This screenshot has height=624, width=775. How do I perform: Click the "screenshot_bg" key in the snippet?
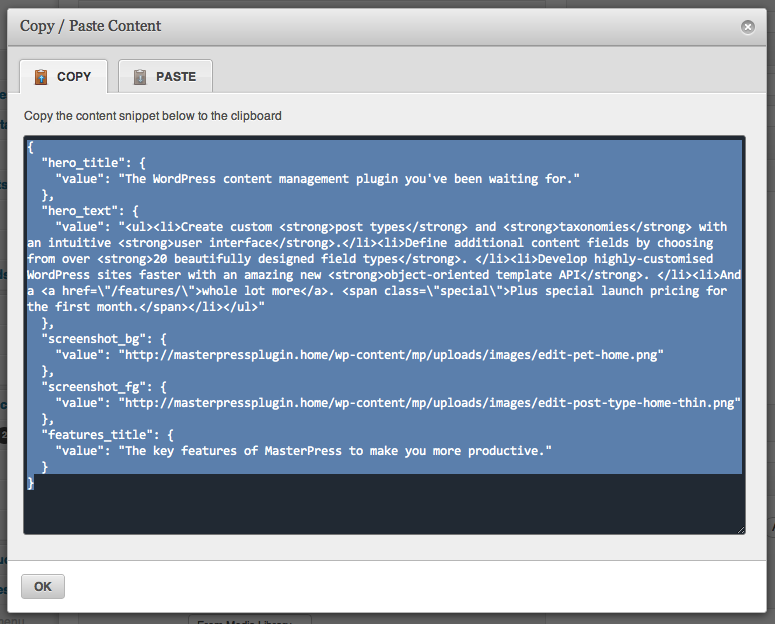pyautogui.click(x=93, y=339)
